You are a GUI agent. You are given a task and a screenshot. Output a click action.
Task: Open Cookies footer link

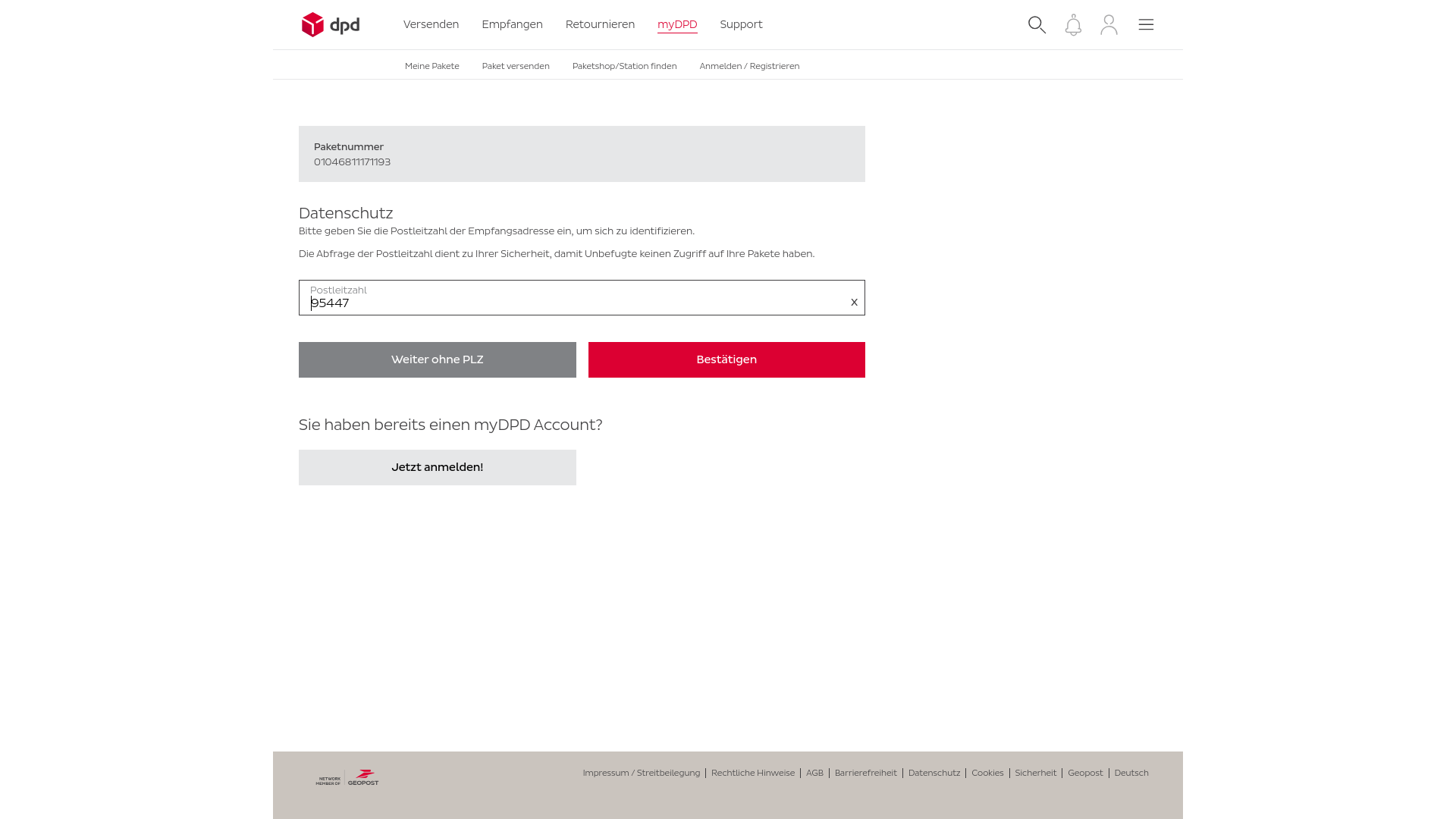(987, 773)
